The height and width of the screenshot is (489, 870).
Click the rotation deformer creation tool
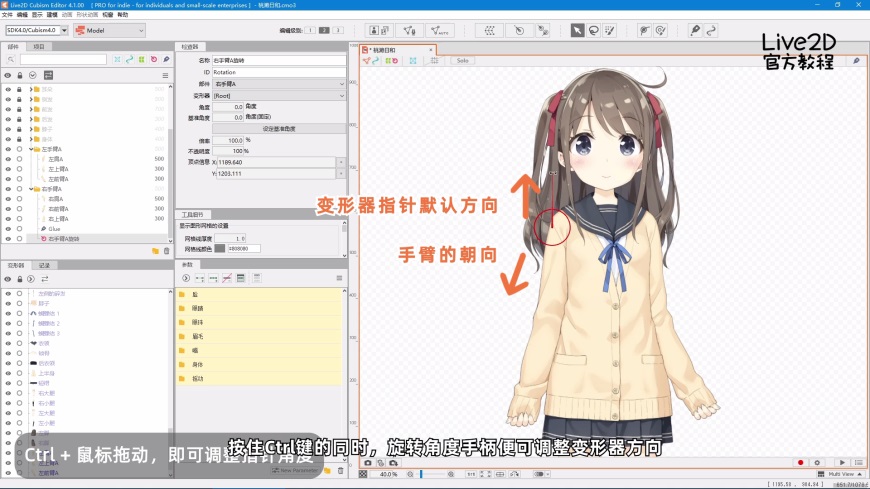pyautogui.click(x=519, y=30)
